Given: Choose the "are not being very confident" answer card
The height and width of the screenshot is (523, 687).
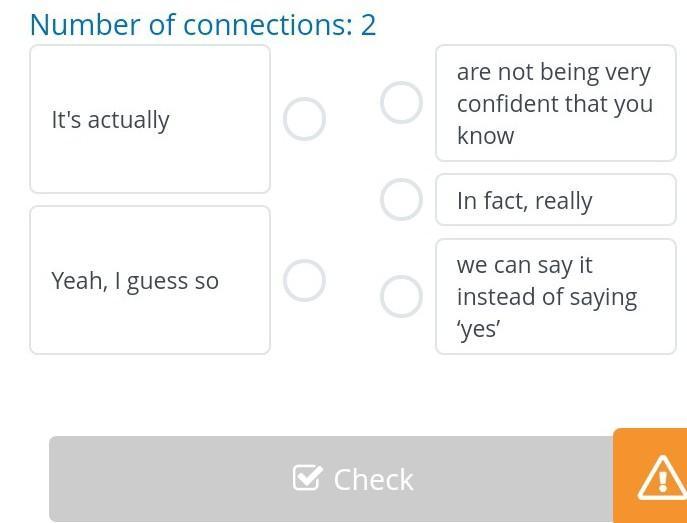Looking at the screenshot, I should pos(555,103).
